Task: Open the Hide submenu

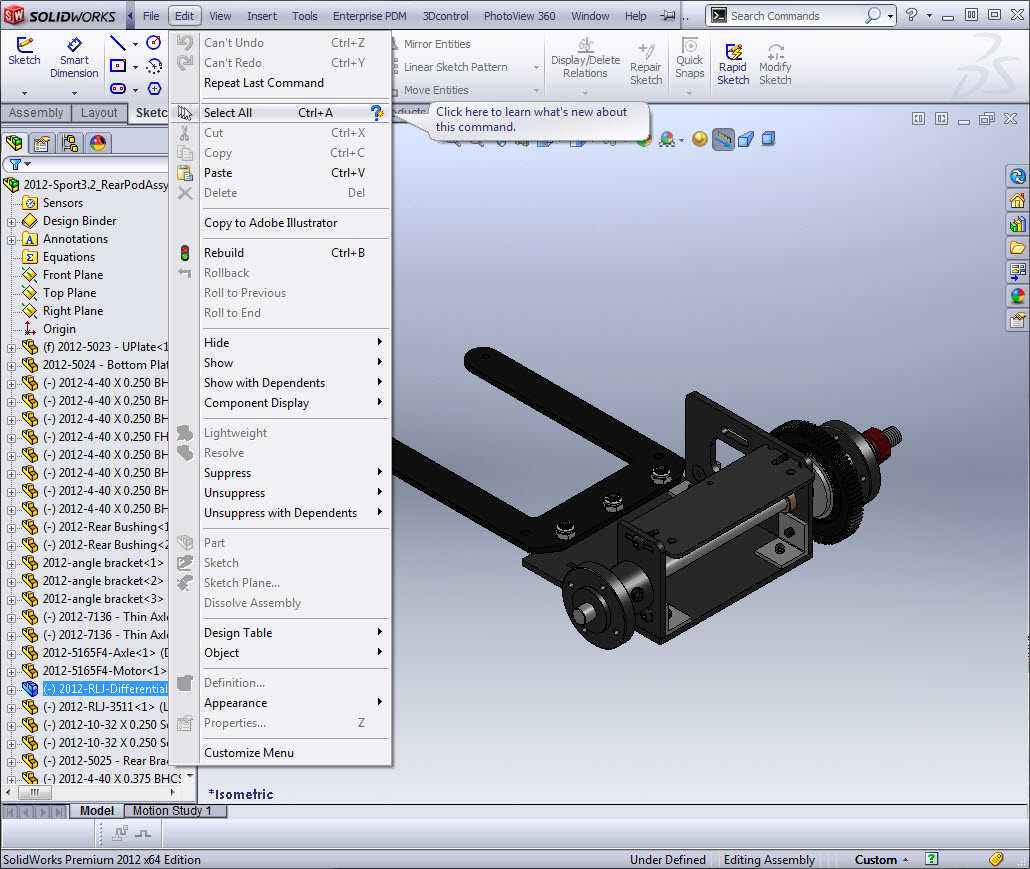Action: point(290,343)
